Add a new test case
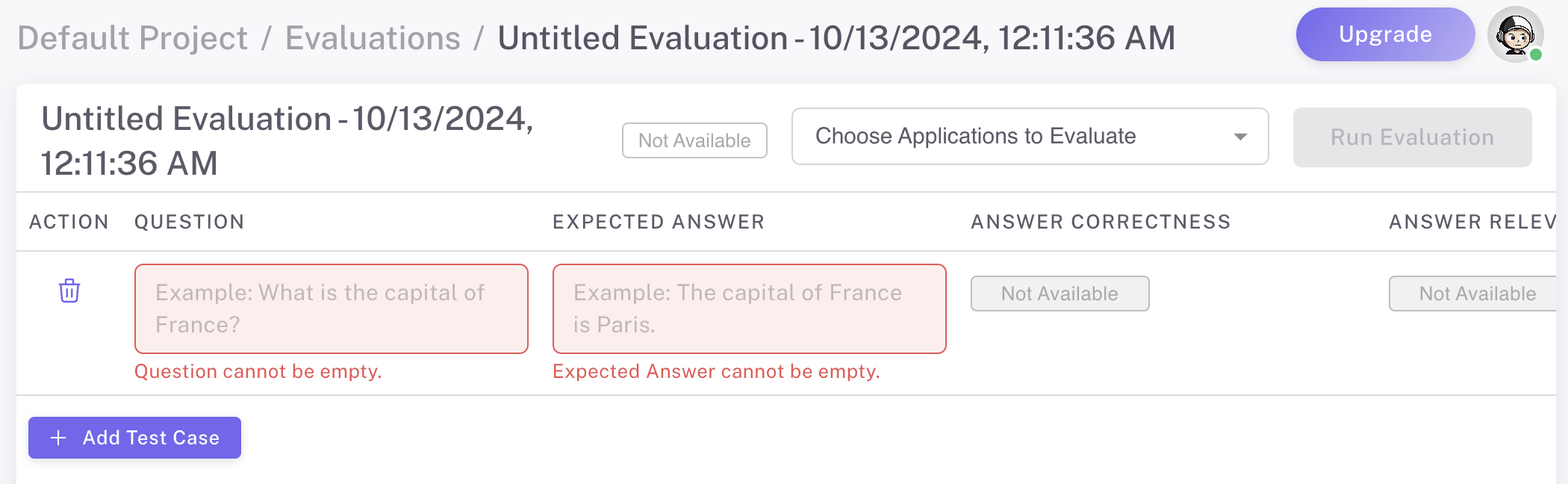 [x=134, y=438]
